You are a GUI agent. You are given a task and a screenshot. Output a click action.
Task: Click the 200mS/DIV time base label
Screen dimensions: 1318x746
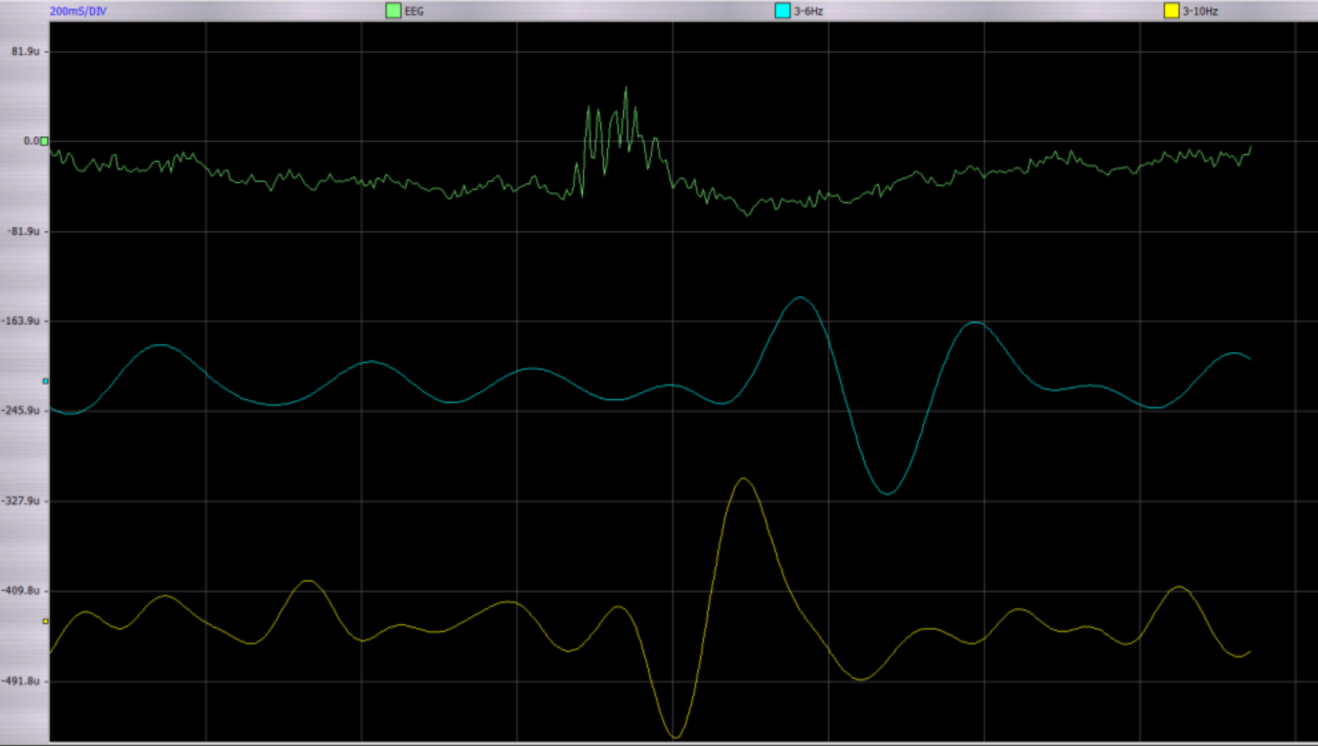point(78,11)
